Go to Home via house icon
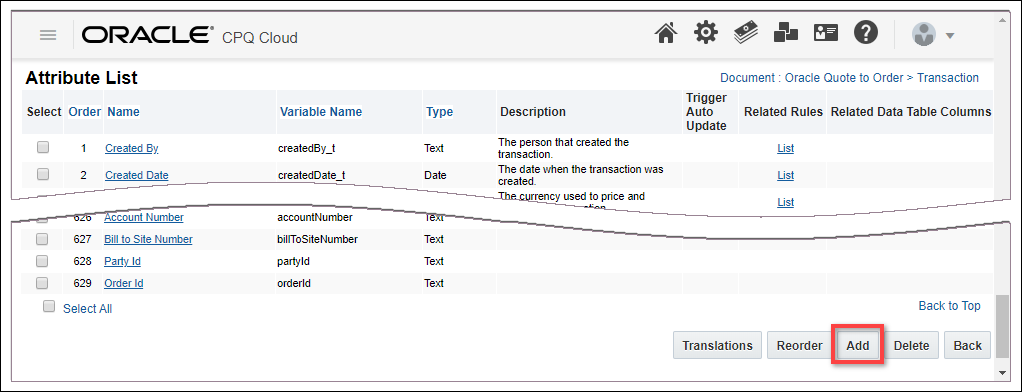This screenshot has height=392, width=1022. tap(665, 34)
